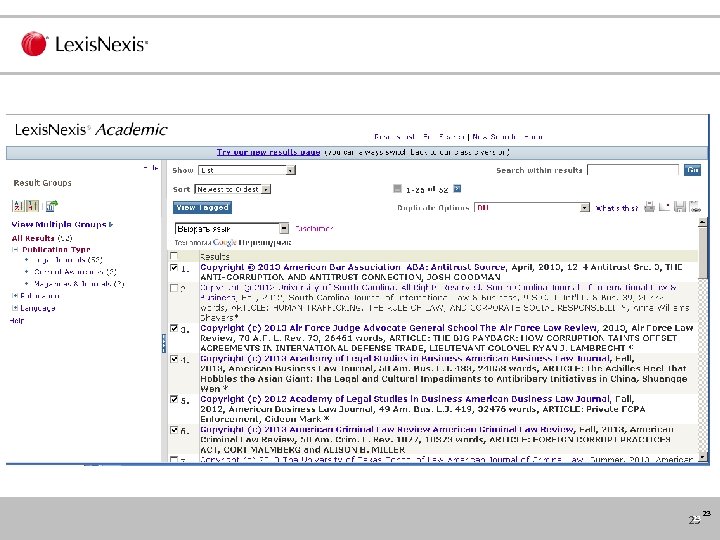Uncheck result 1 American Bar Association checkbox

(174, 267)
